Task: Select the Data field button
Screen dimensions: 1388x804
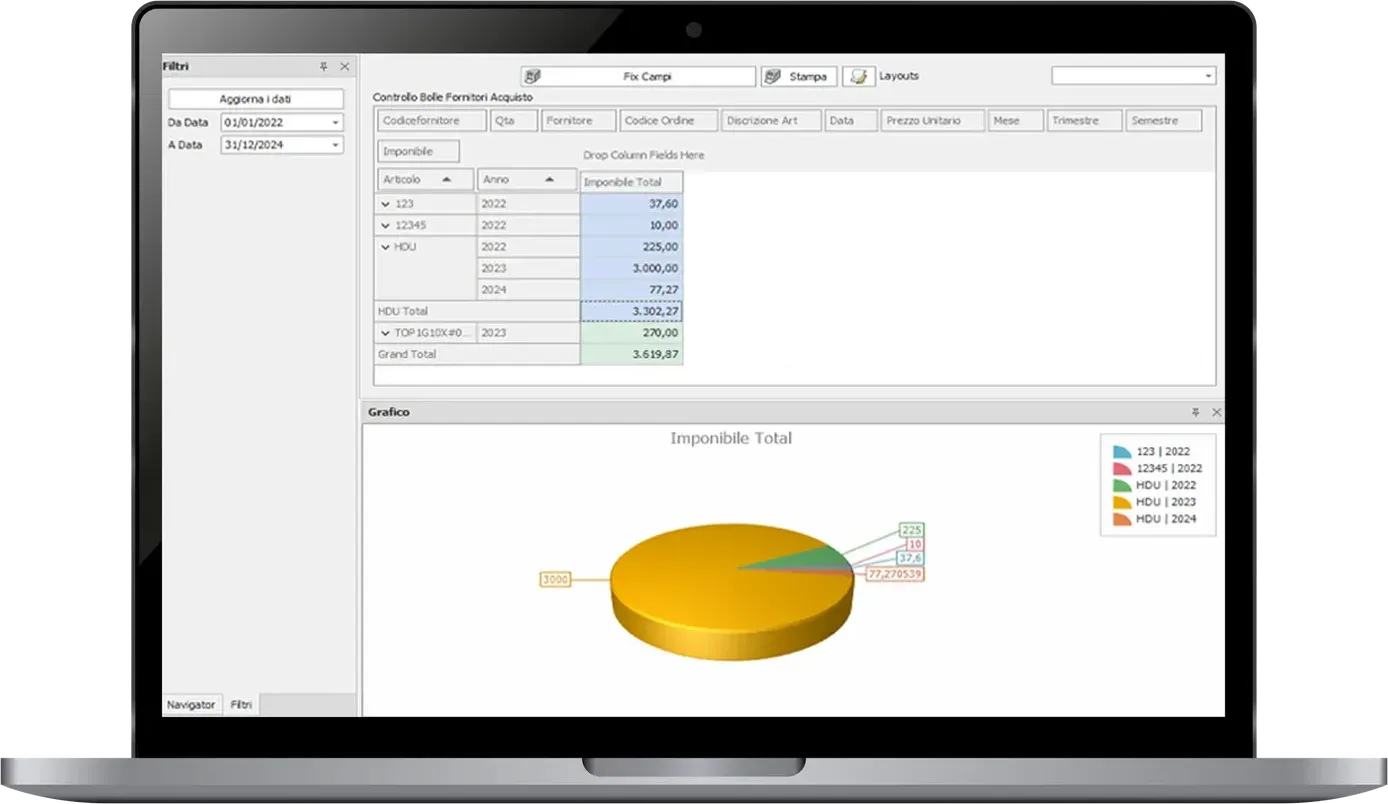Action: point(851,121)
